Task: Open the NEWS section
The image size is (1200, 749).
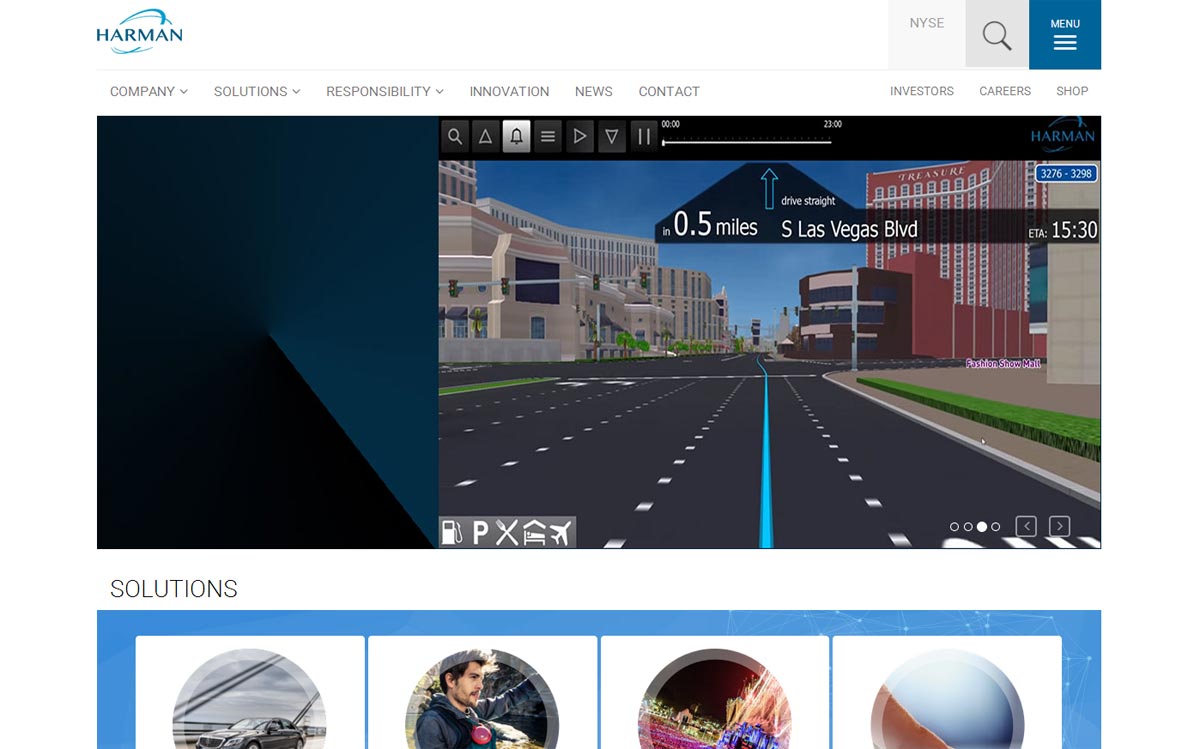Action: 594,91
